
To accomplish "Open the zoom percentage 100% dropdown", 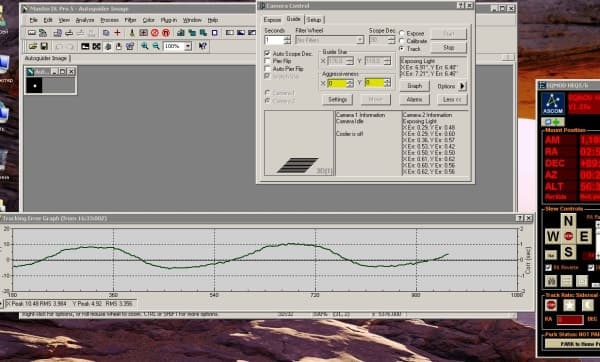I will pyautogui.click(x=188, y=46).
